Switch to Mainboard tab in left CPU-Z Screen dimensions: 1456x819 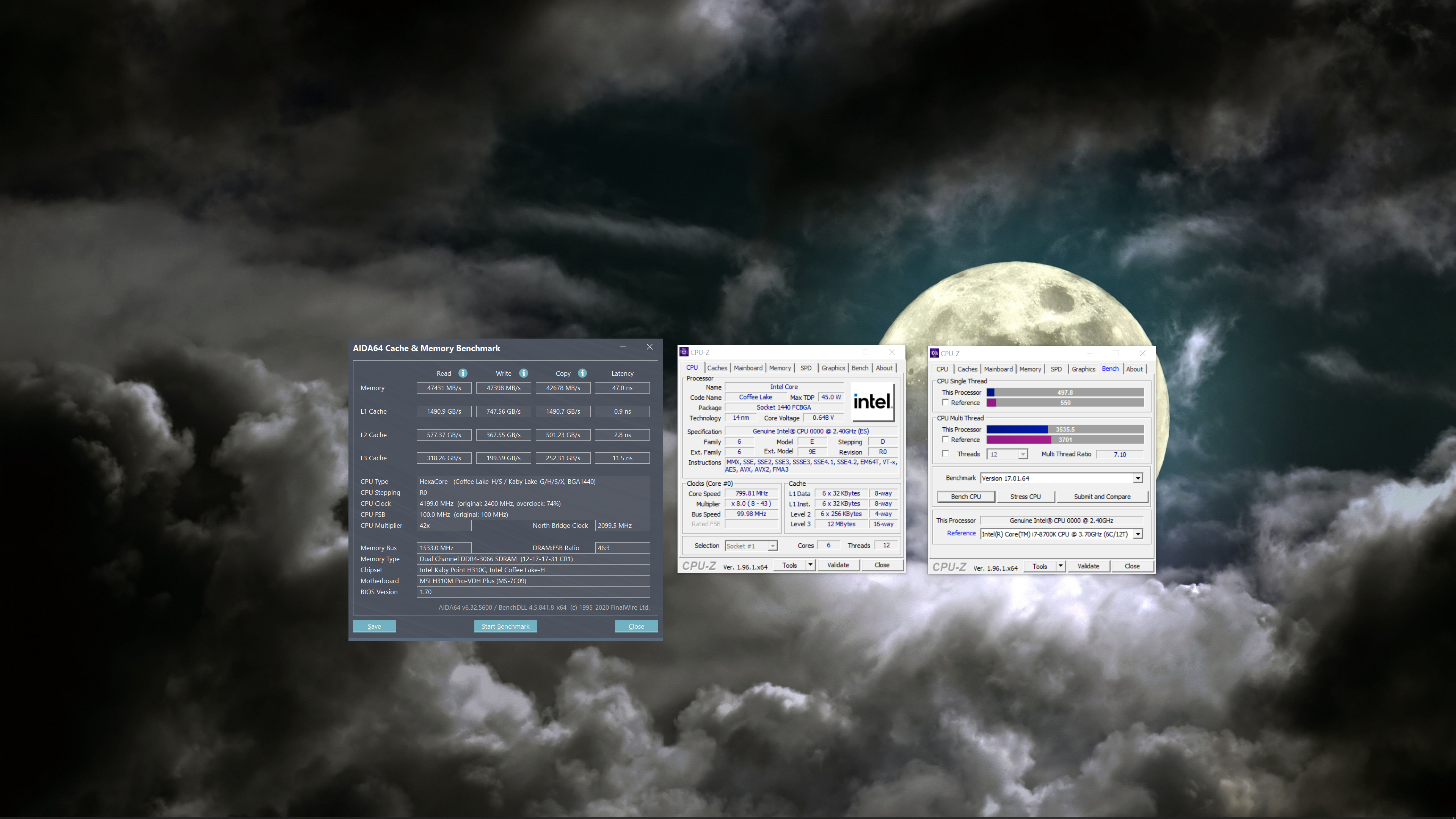[748, 368]
